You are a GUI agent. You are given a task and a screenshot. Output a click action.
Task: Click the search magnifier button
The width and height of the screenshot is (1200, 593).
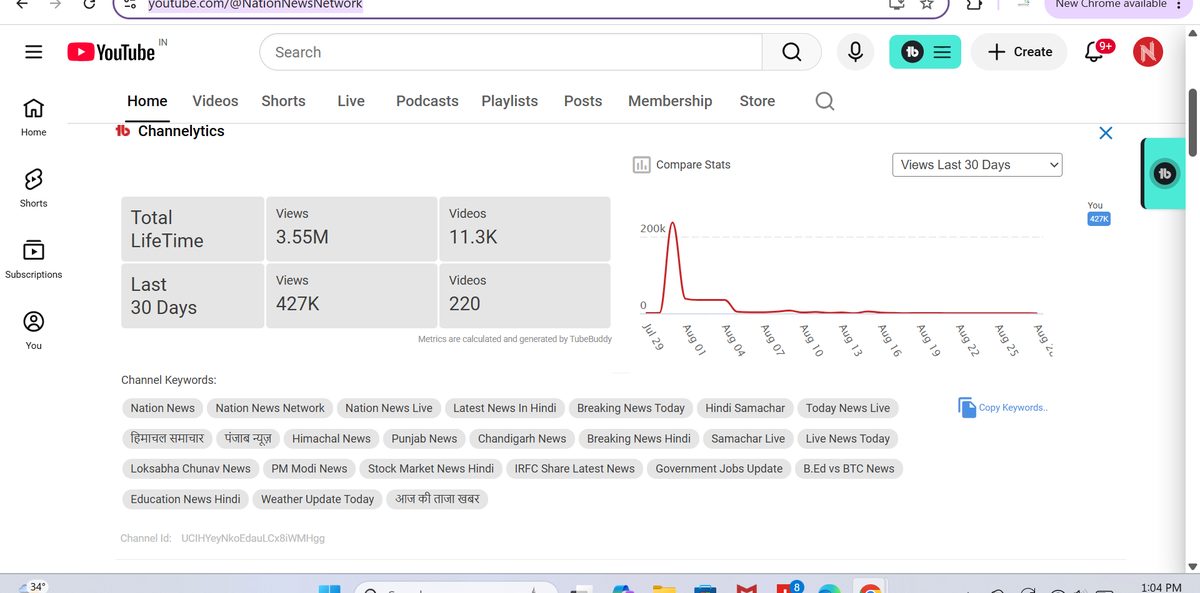point(791,52)
